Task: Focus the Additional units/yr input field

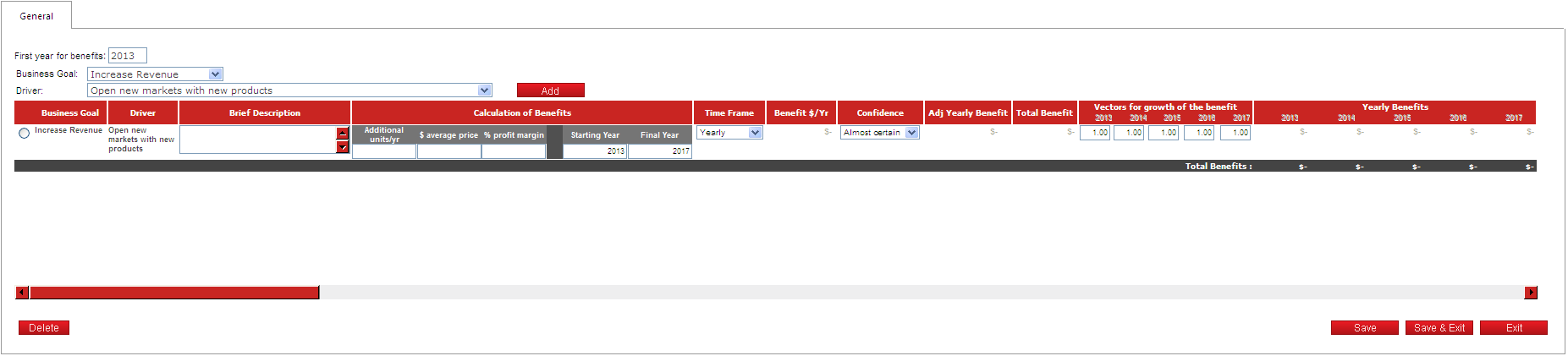Action: (x=383, y=151)
